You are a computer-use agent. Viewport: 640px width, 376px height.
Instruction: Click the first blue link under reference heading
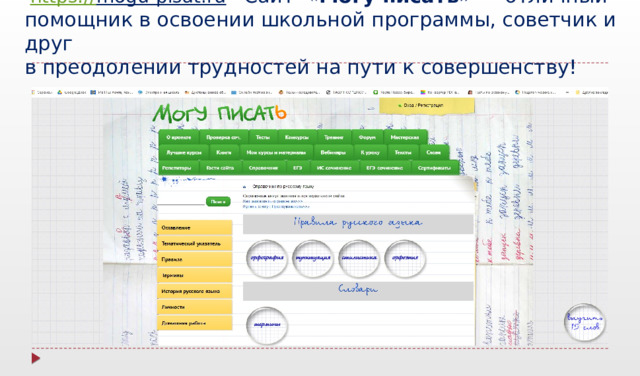pos(273,201)
